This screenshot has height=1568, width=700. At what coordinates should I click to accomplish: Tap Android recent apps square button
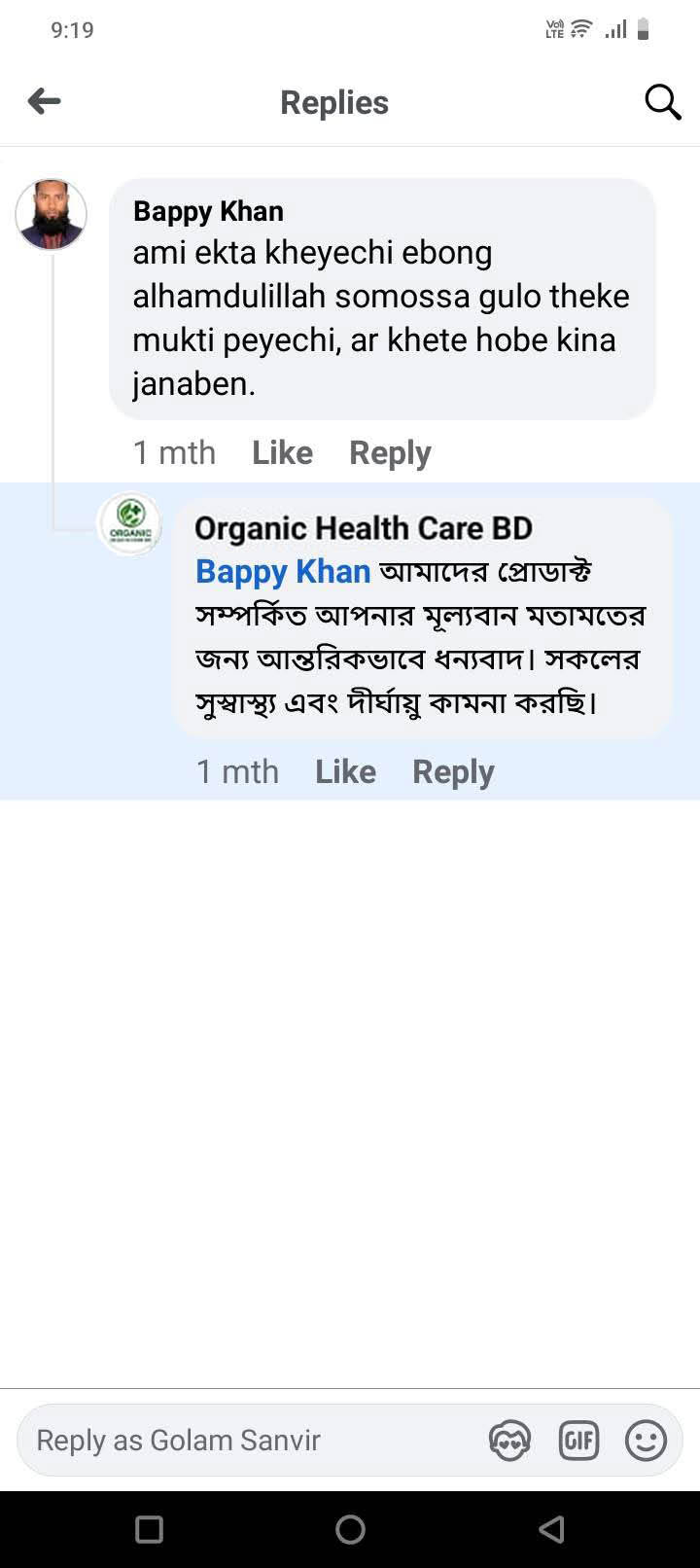(149, 1529)
